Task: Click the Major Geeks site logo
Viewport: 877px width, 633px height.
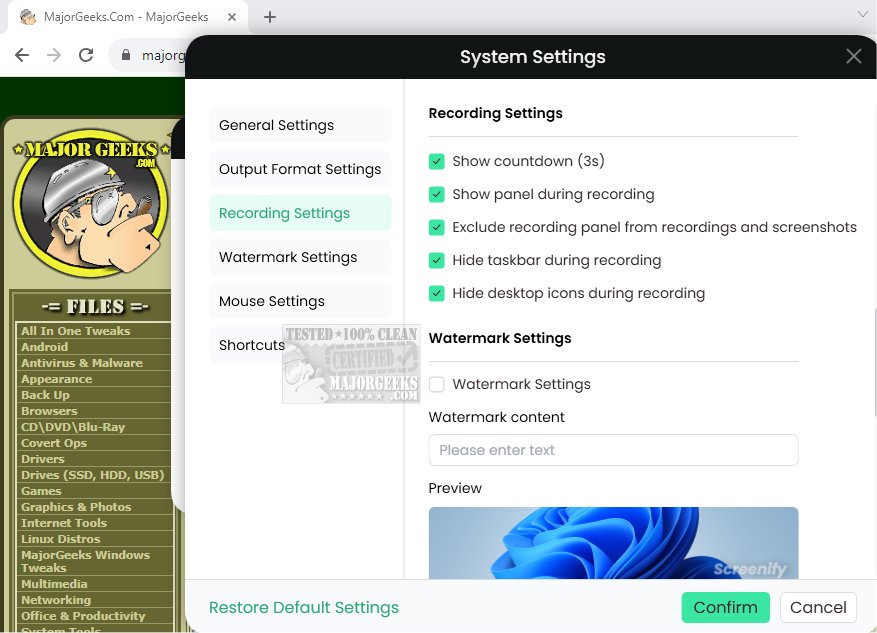Action: [91, 204]
